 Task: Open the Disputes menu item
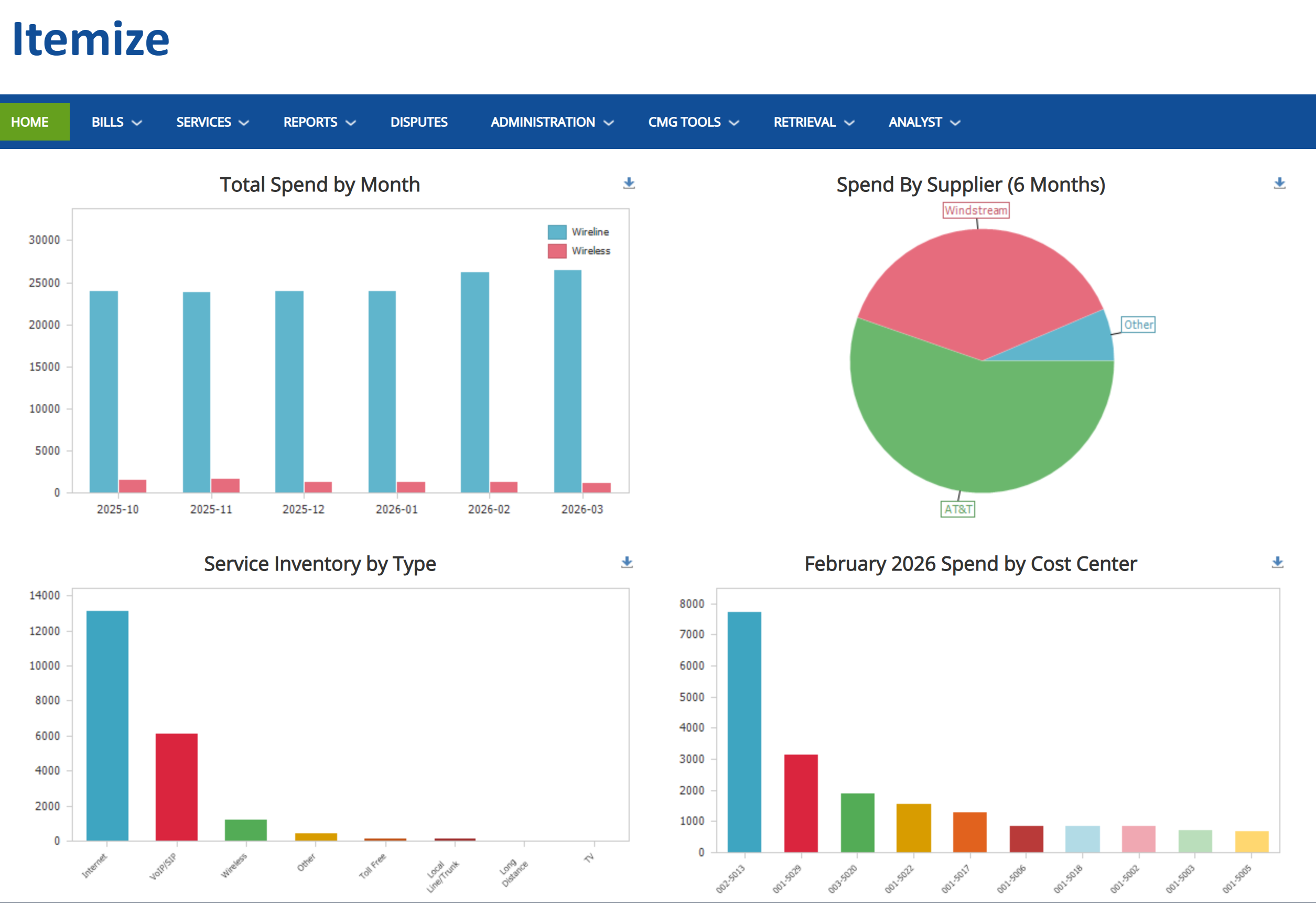(x=418, y=122)
